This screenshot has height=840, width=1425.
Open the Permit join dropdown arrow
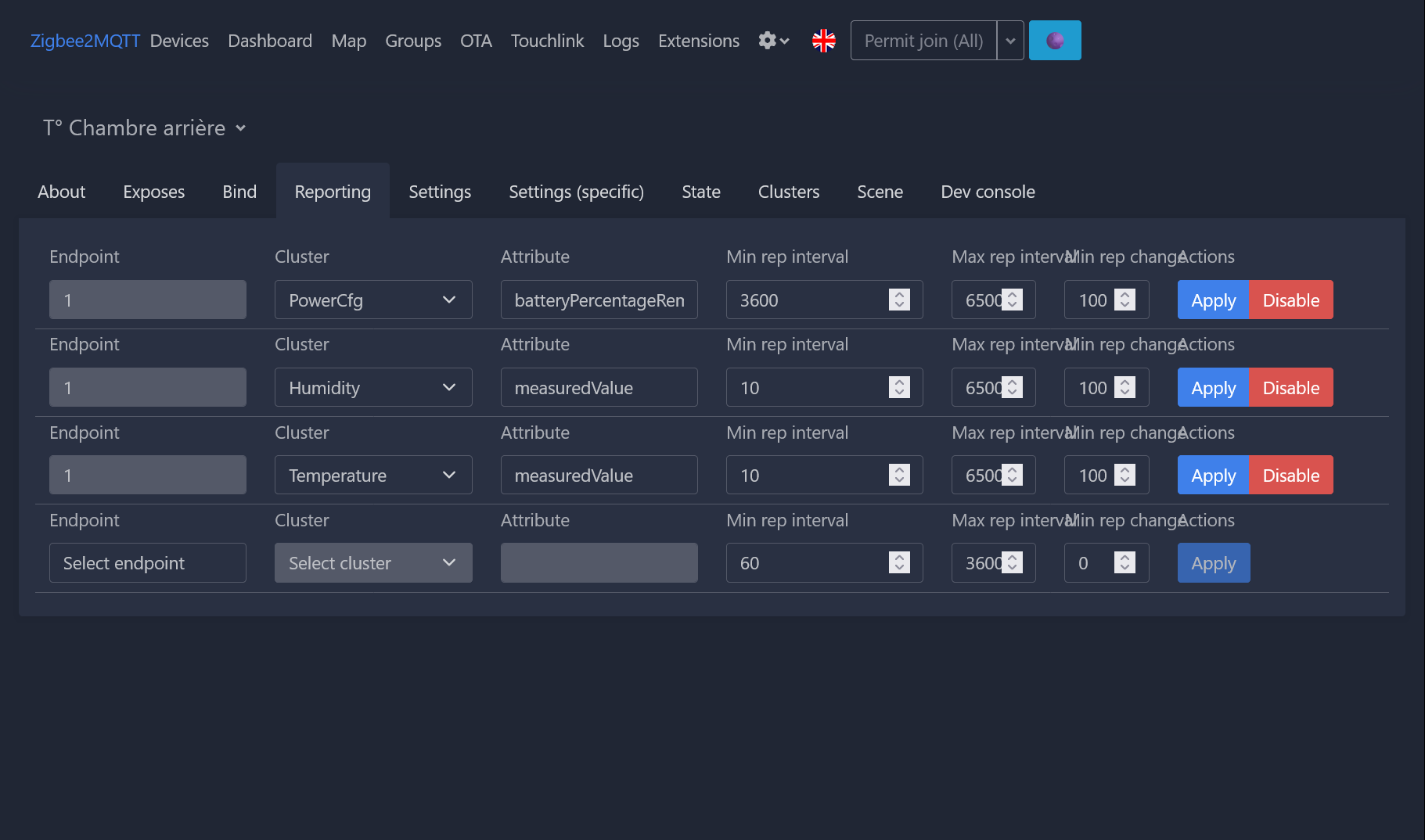coord(1010,41)
